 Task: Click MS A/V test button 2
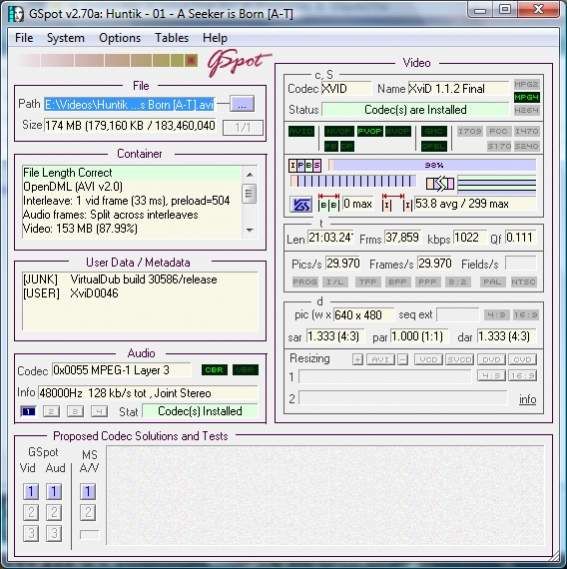click(x=87, y=512)
